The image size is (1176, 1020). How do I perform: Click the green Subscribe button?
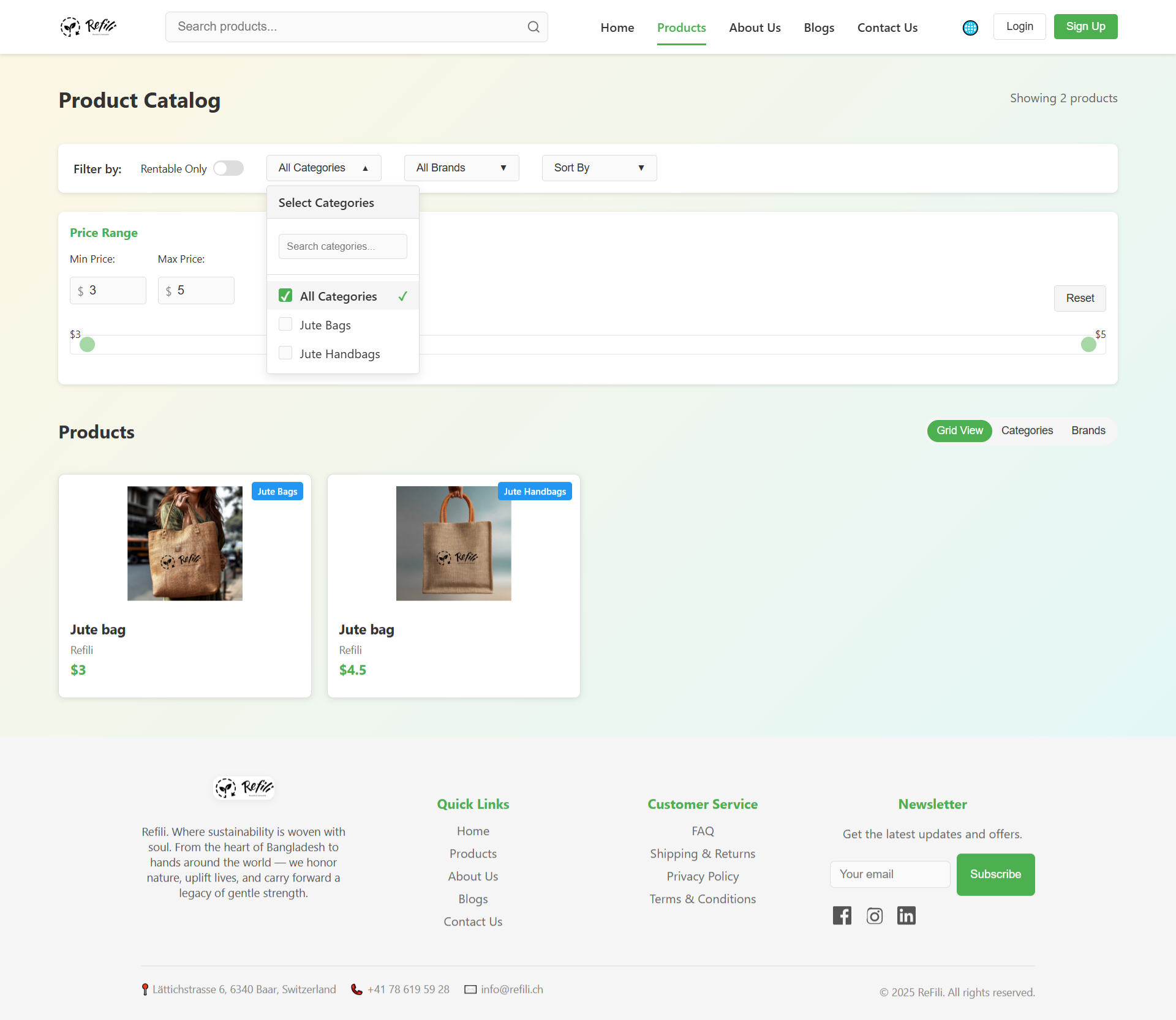click(995, 874)
